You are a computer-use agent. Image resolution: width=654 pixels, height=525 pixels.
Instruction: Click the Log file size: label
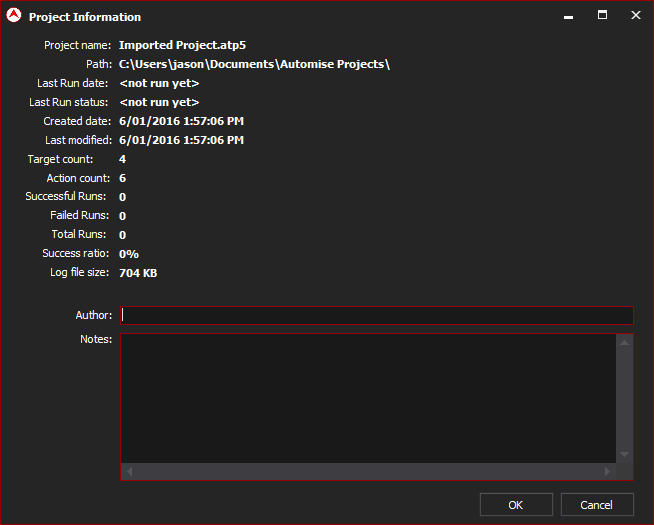80,273
